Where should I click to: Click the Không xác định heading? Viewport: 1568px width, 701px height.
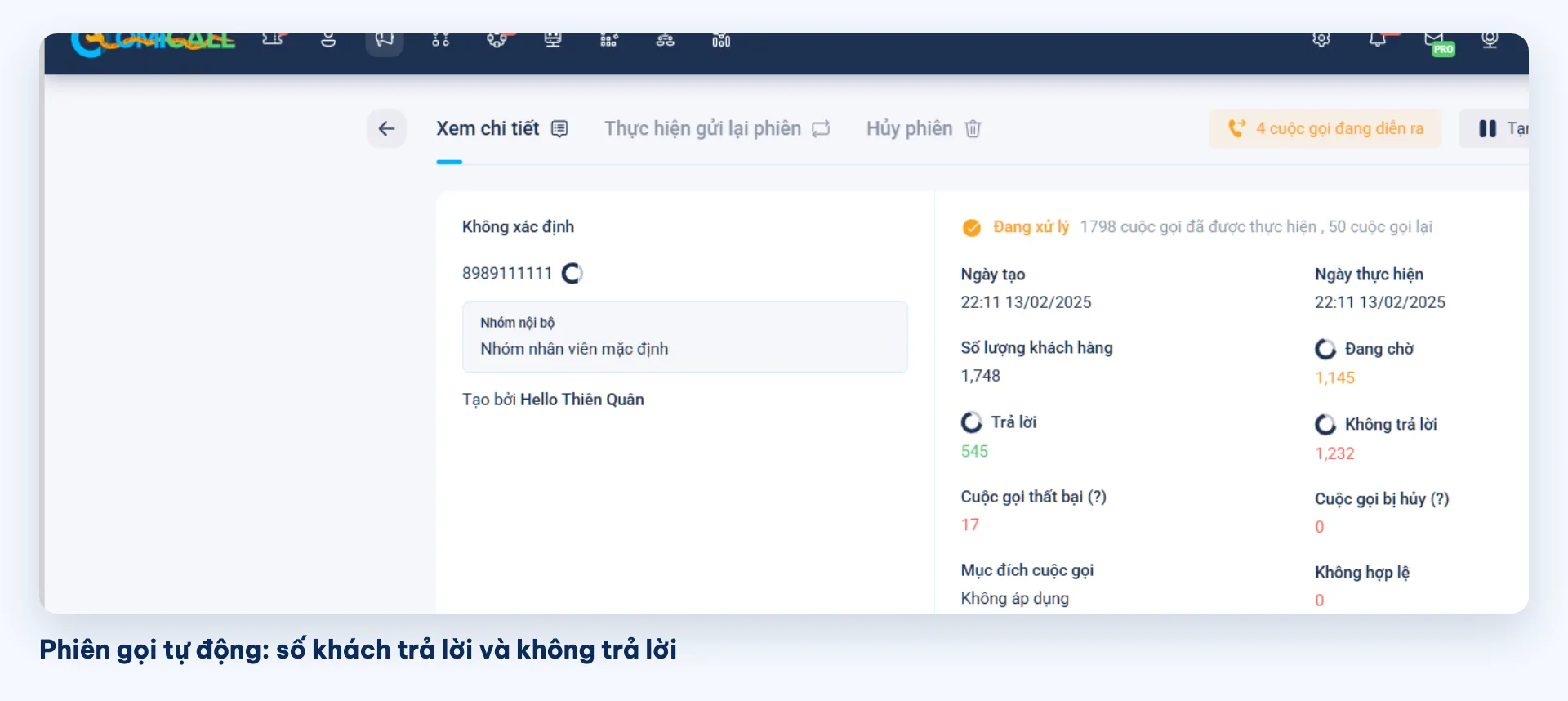(518, 226)
